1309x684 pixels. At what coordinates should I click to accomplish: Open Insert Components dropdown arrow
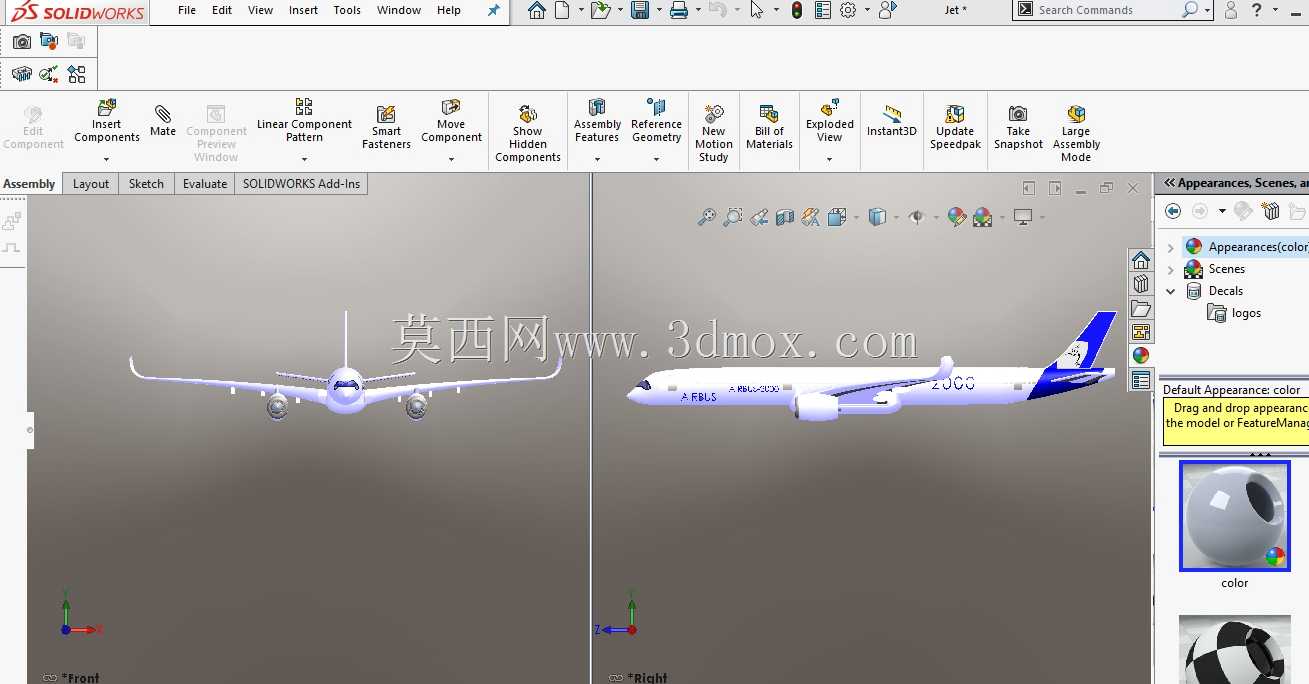point(106,159)
